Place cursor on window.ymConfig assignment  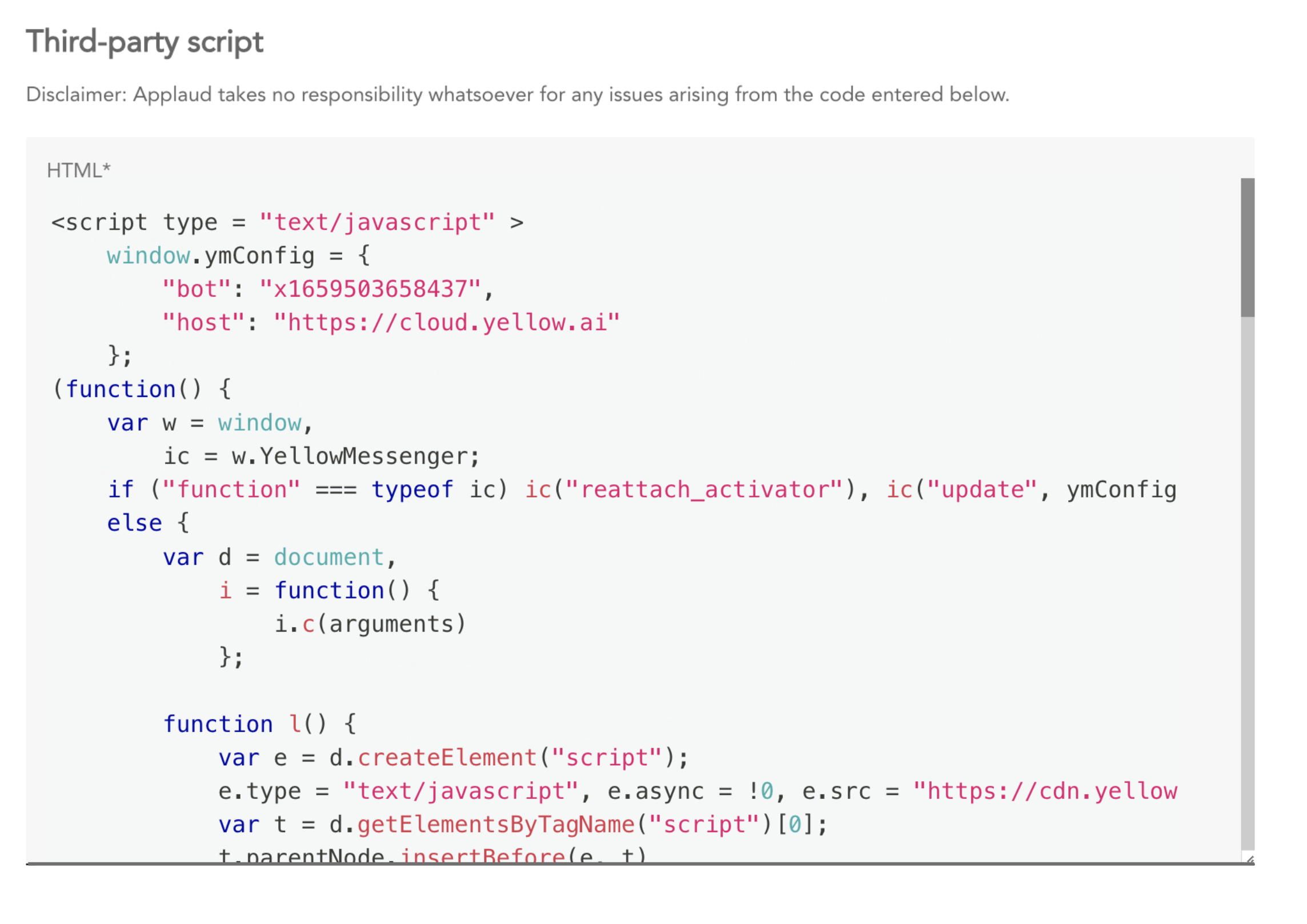click(238, 256)
